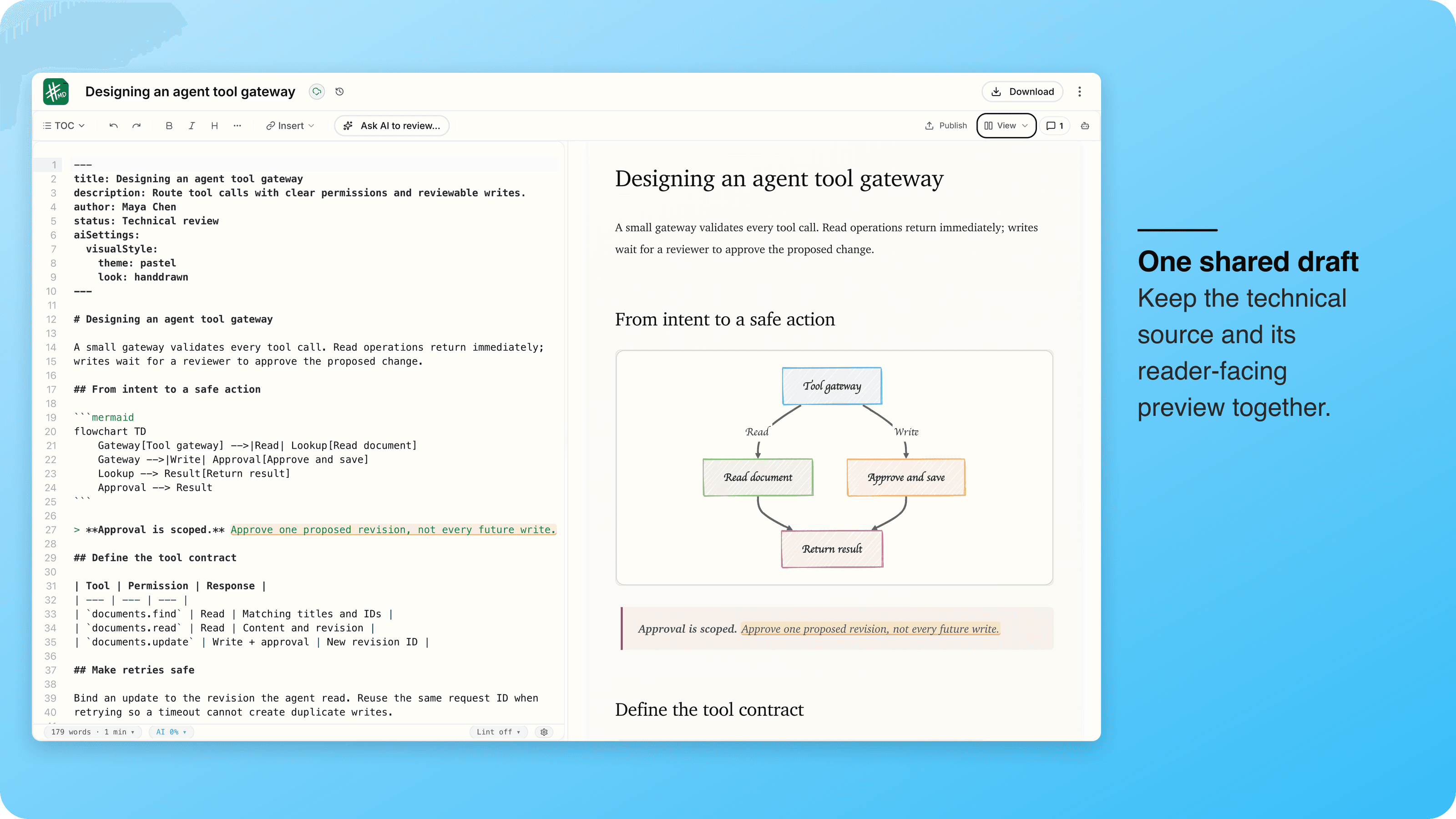Click the 'Return result' diagram node
Image resolution: width=1456 pixels, height=819 pixels.
pyautogui.click(x=831, y=549)
